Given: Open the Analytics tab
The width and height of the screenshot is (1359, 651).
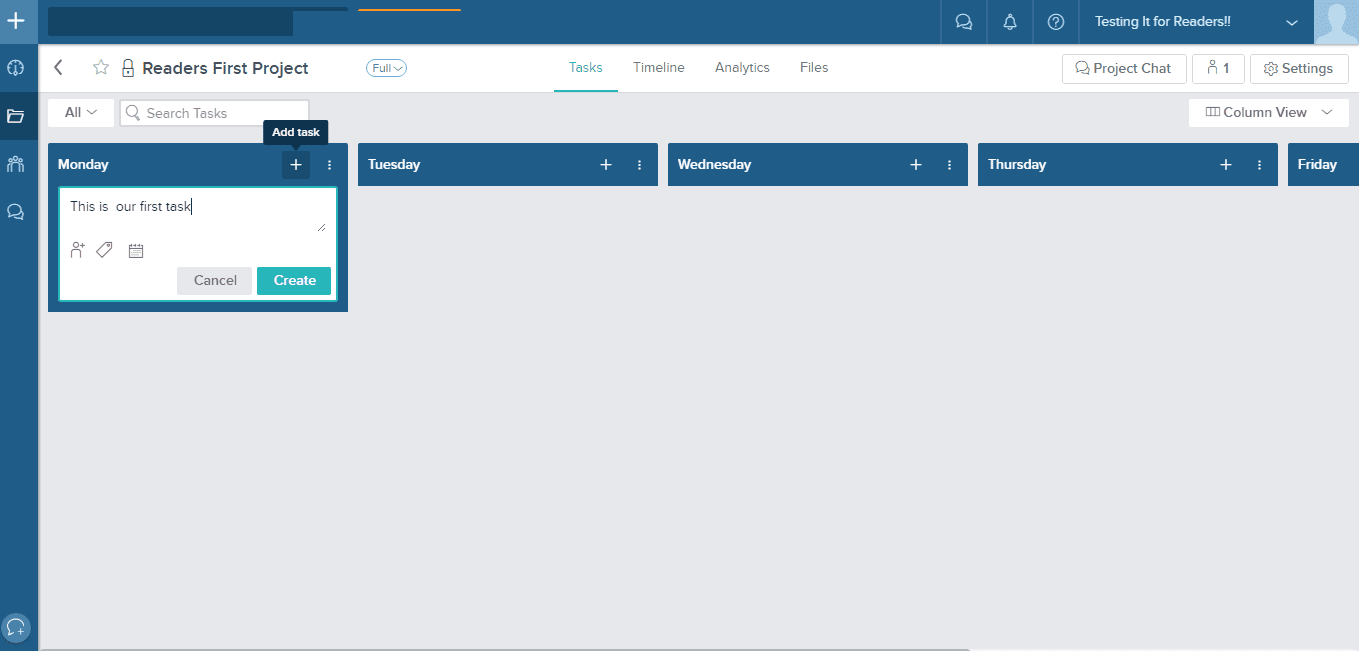Looking at the screenshot, I should click(742, 67).
